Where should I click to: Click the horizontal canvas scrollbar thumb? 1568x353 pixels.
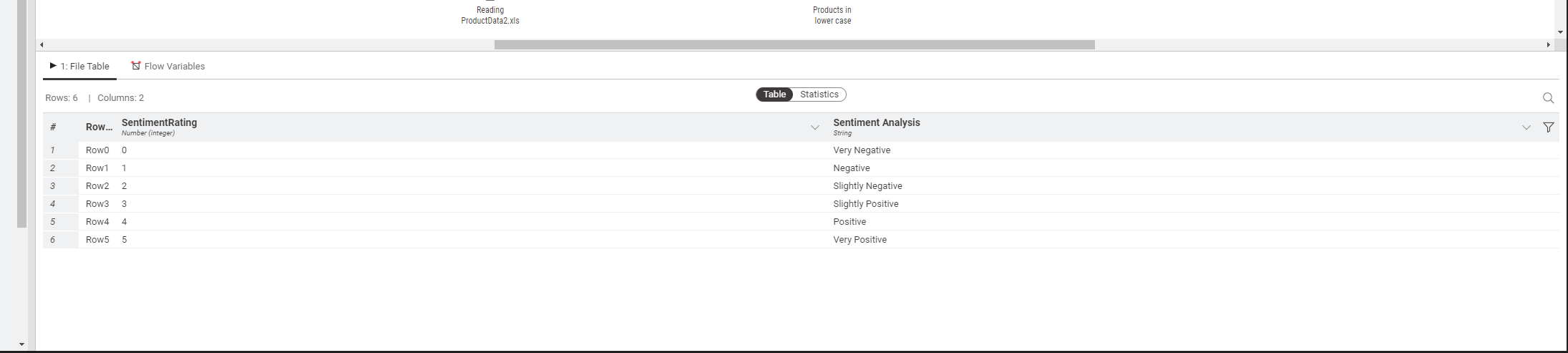click(x=794, y=44)
